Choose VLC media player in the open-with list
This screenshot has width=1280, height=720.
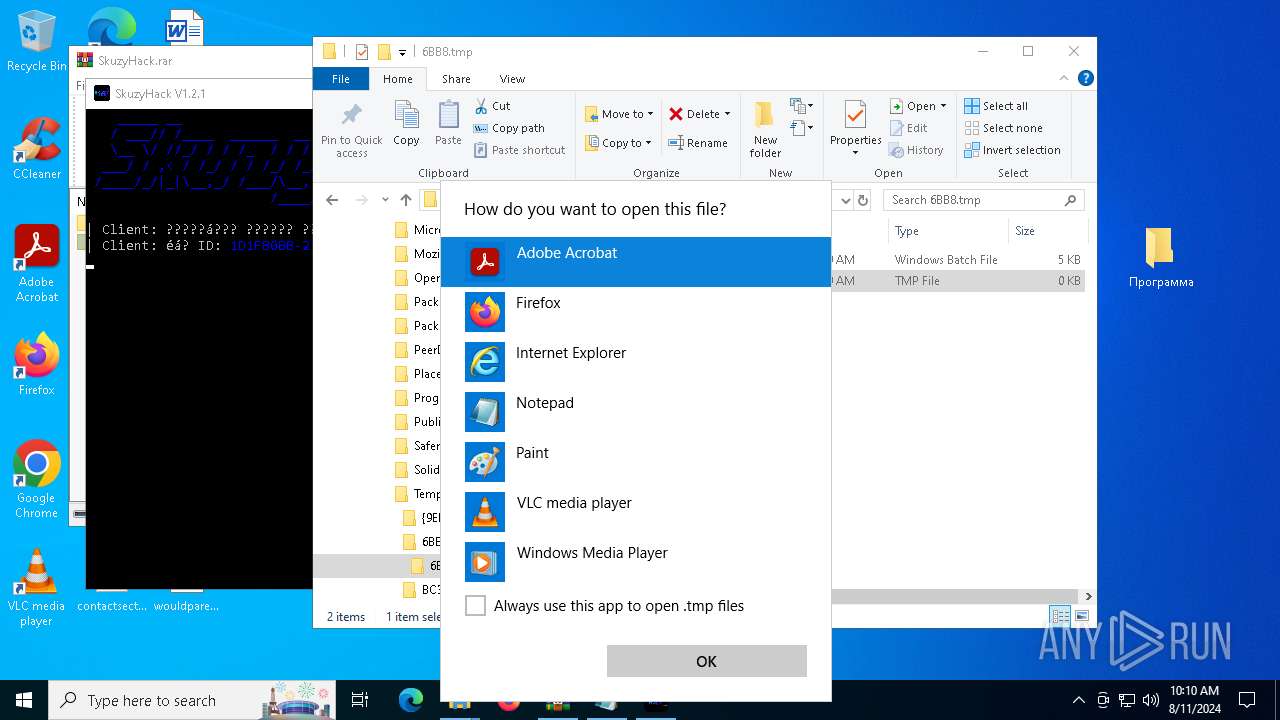click(x=636, y=512)
